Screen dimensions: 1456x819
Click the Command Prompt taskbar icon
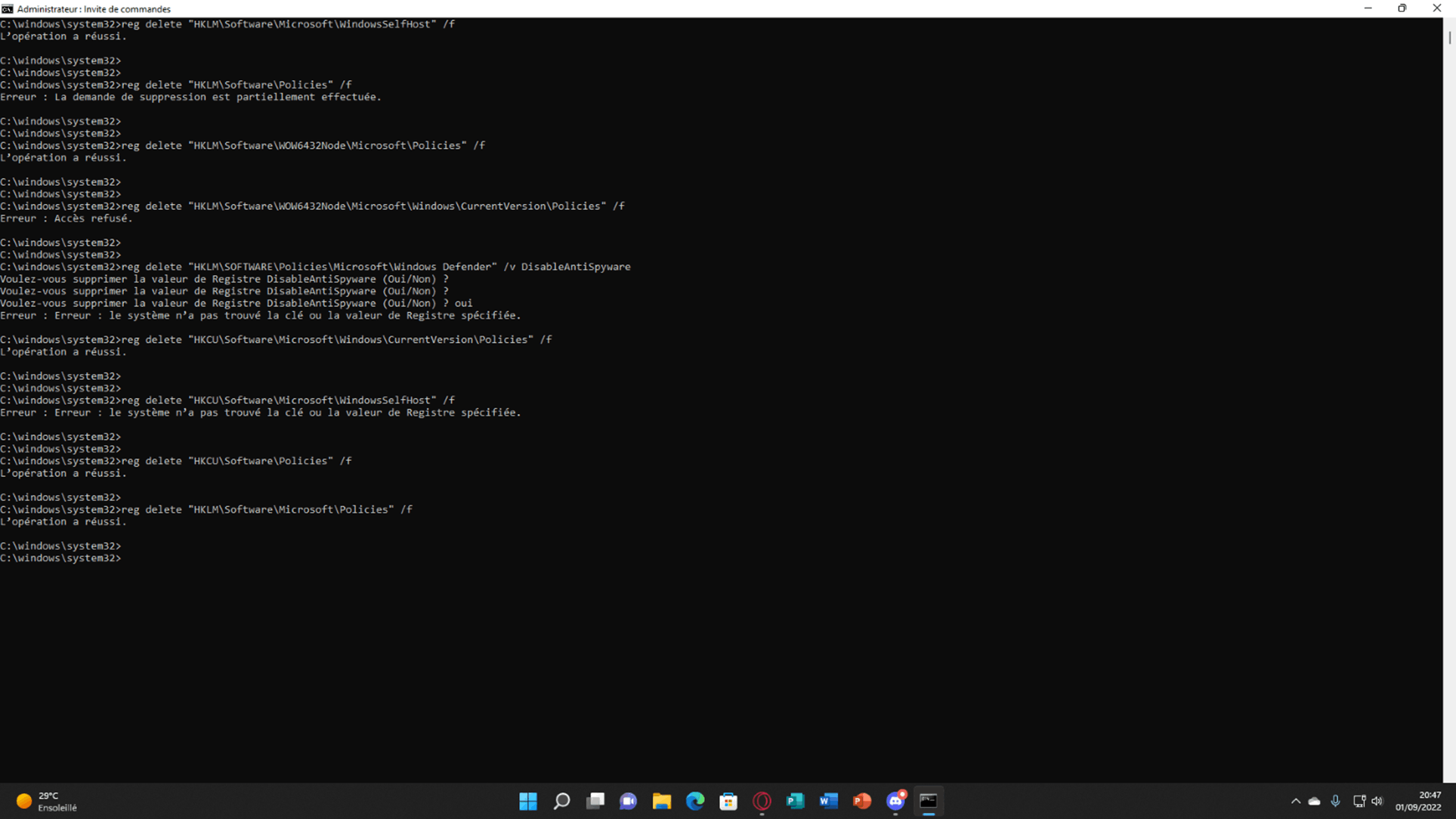(x=929, y=801)
